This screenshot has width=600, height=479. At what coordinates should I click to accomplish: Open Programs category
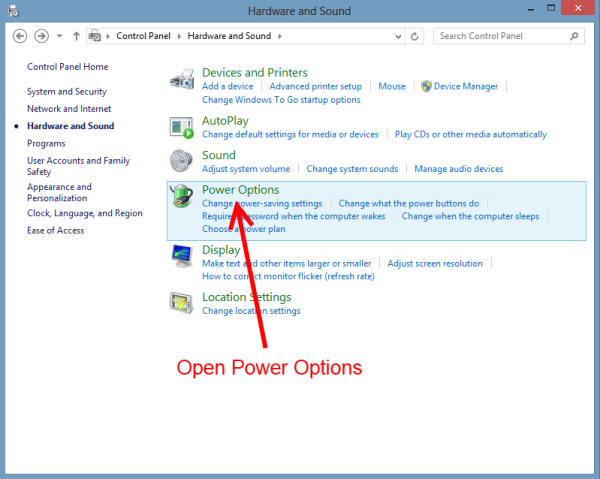pyautogui.click(x=46, y=143)
